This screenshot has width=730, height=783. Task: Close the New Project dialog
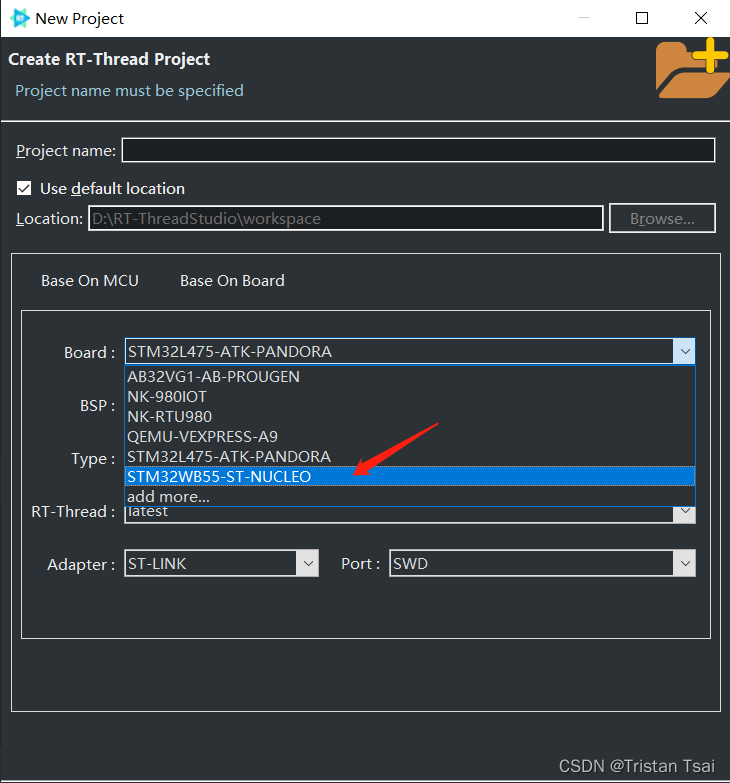point(701,18)
